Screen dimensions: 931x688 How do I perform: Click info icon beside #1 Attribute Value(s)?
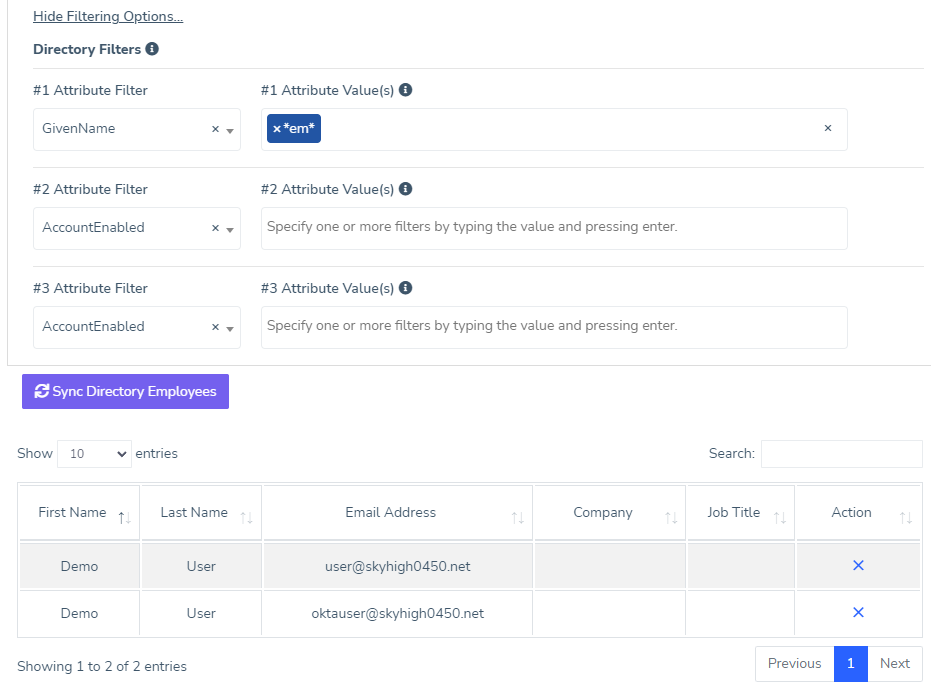406,90
